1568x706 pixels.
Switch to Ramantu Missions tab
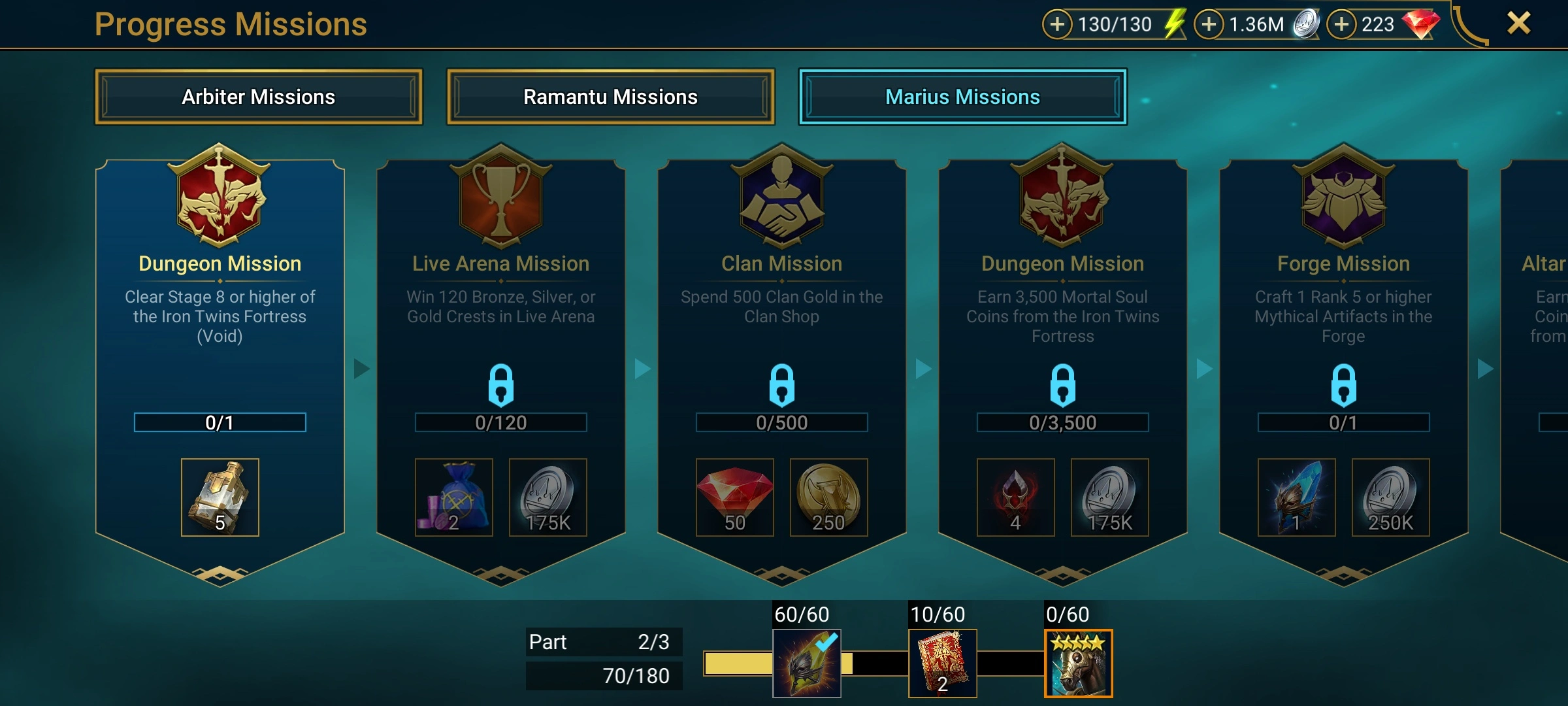point(610,97)
